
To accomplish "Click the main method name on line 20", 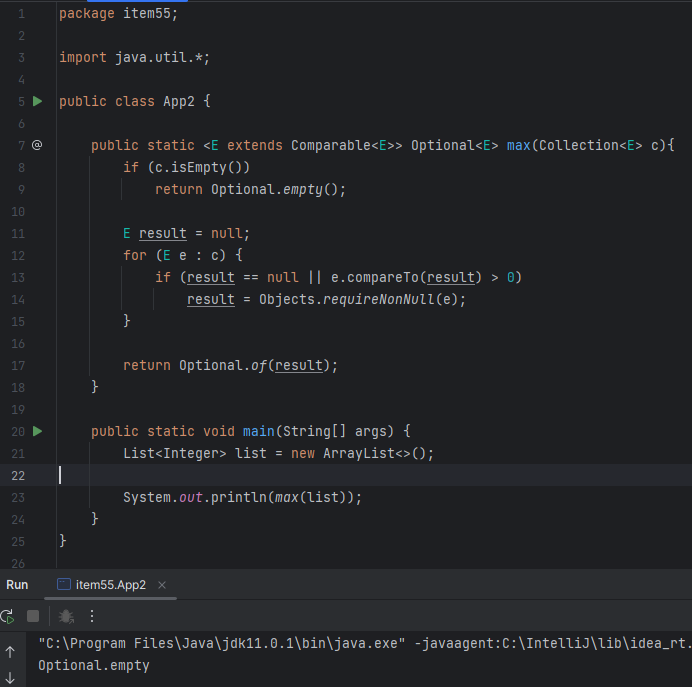I will click(x=259, y=431).
